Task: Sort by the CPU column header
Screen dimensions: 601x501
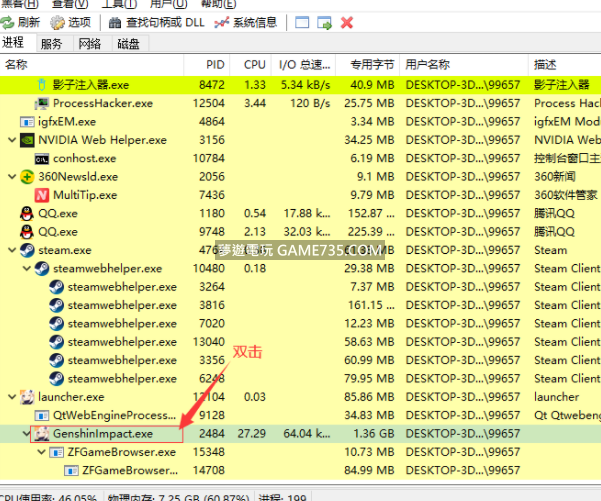Action: pos(255,65)
